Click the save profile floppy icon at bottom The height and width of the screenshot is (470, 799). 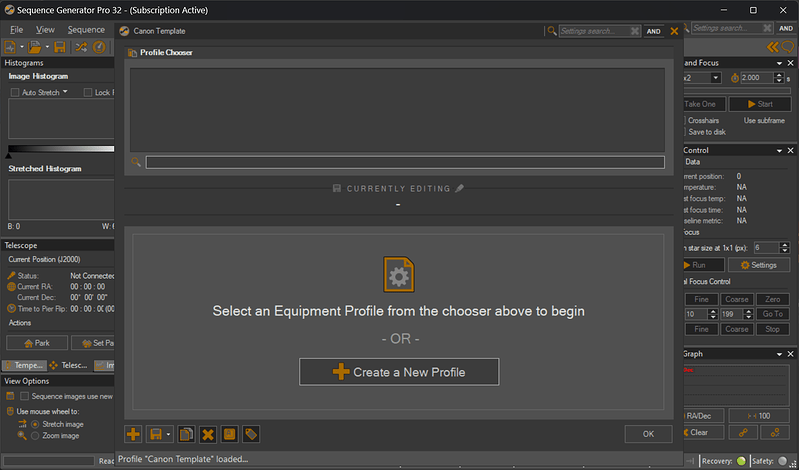(156, 434)
